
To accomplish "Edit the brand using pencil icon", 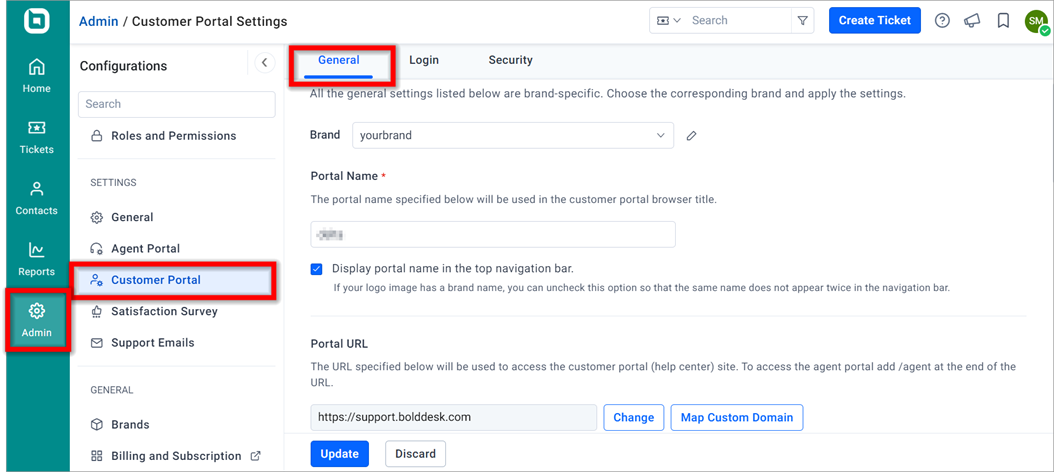I will click(x=691, y=136).
